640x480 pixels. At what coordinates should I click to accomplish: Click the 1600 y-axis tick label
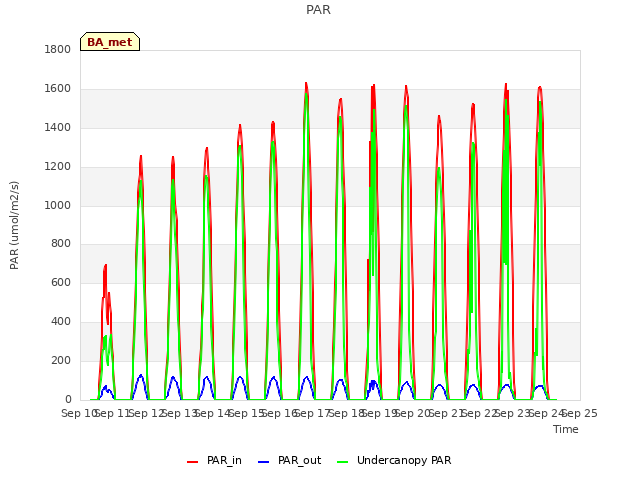coord(58,89)
